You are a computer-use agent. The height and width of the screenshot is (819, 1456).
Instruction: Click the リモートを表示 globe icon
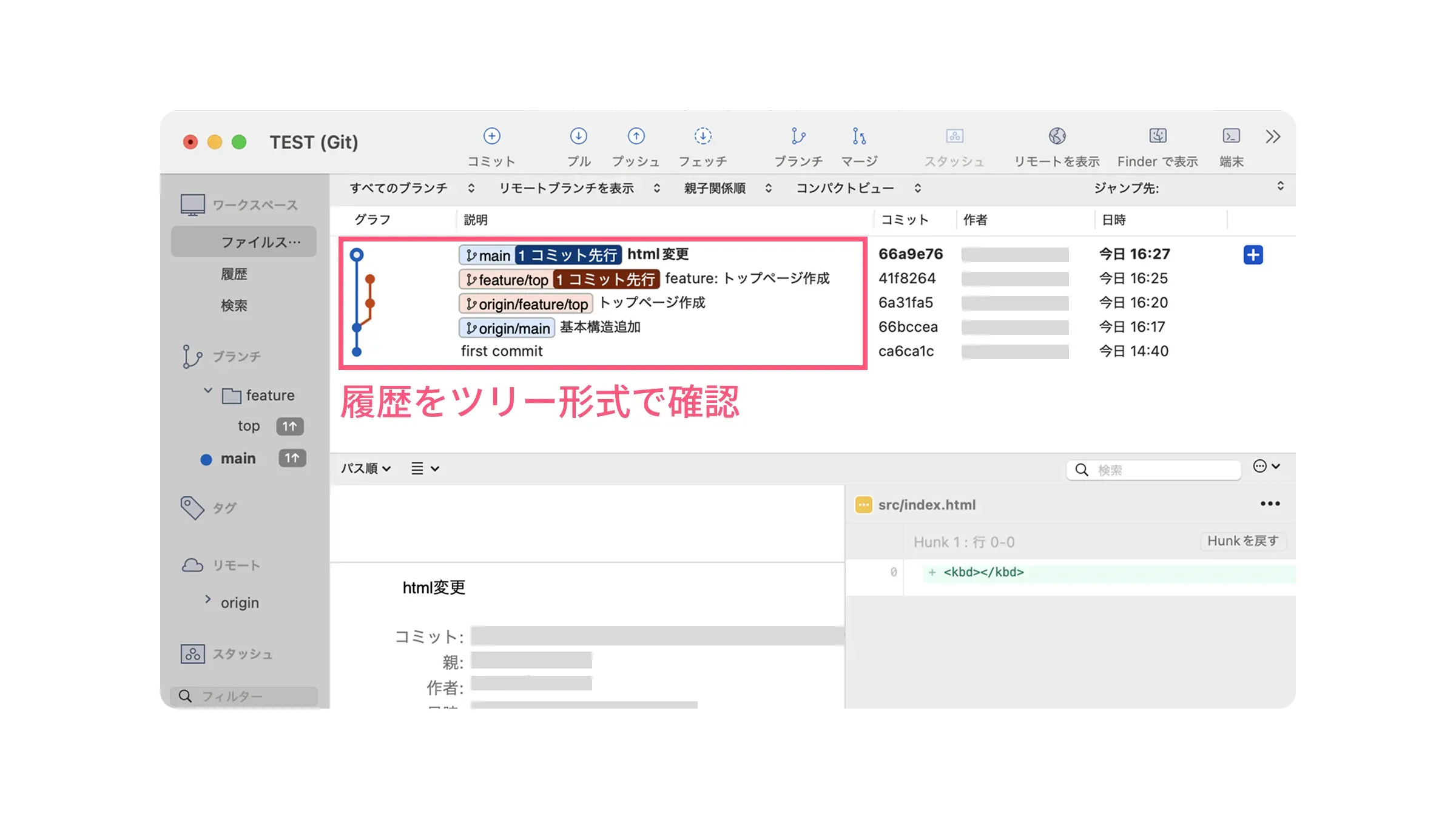[1057, 136]
